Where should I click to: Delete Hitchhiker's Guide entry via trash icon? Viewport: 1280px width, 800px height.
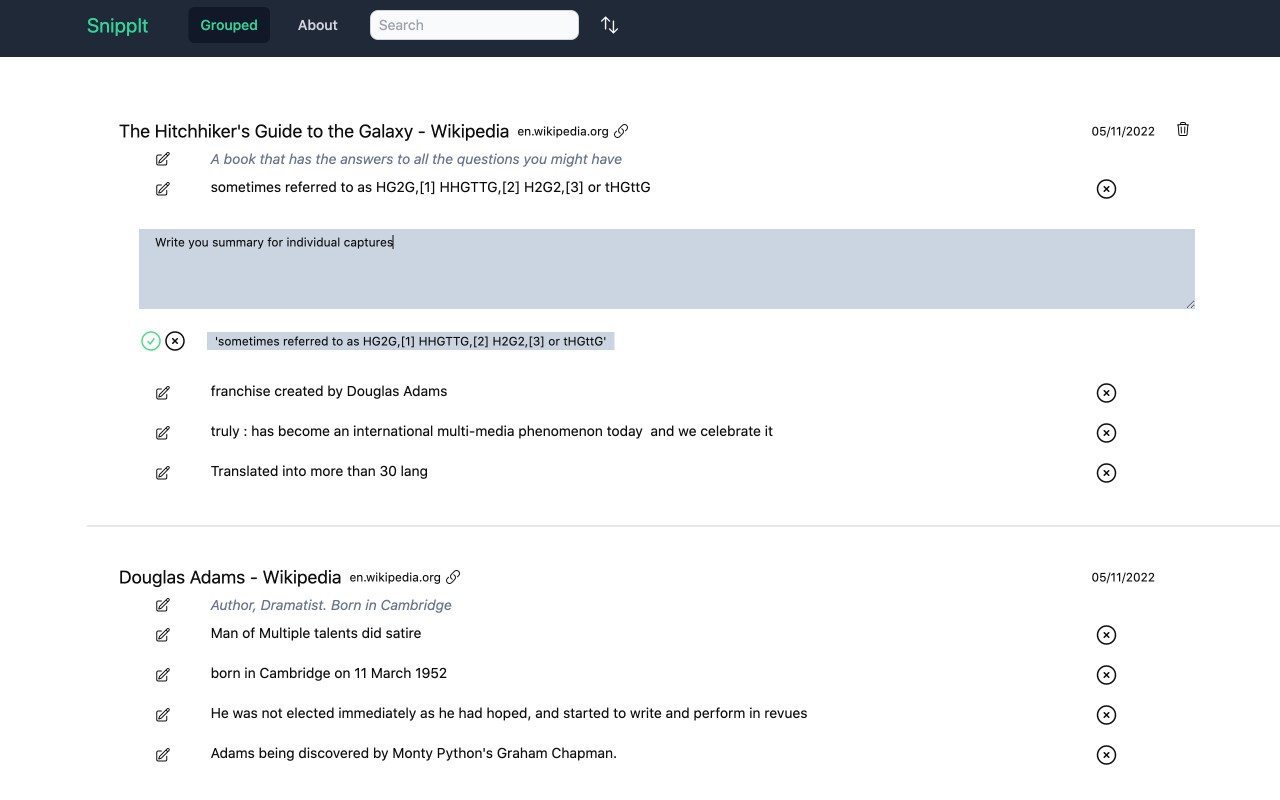click(x=1182, y=129)
